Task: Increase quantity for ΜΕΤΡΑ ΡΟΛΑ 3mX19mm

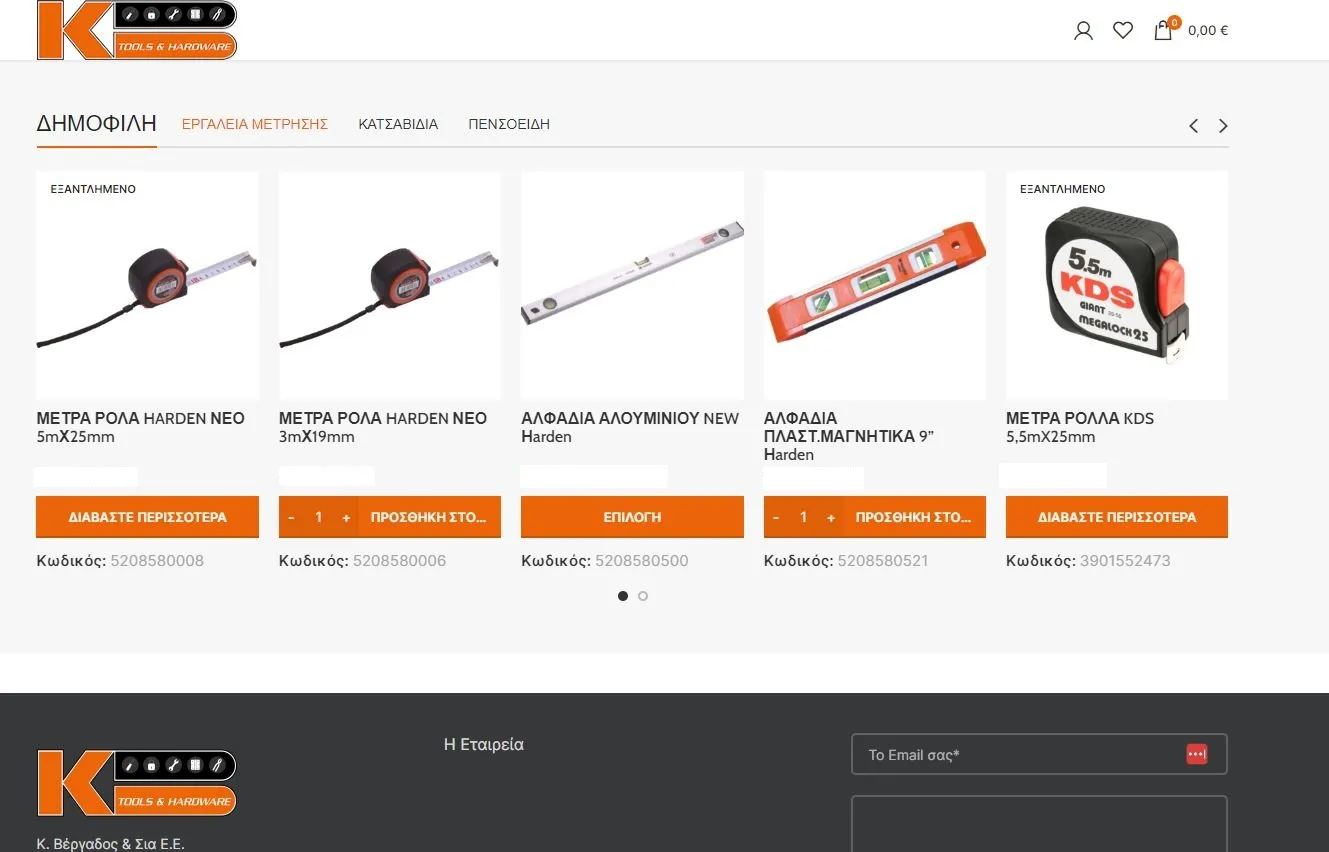Action: click(x=346, y=517)
